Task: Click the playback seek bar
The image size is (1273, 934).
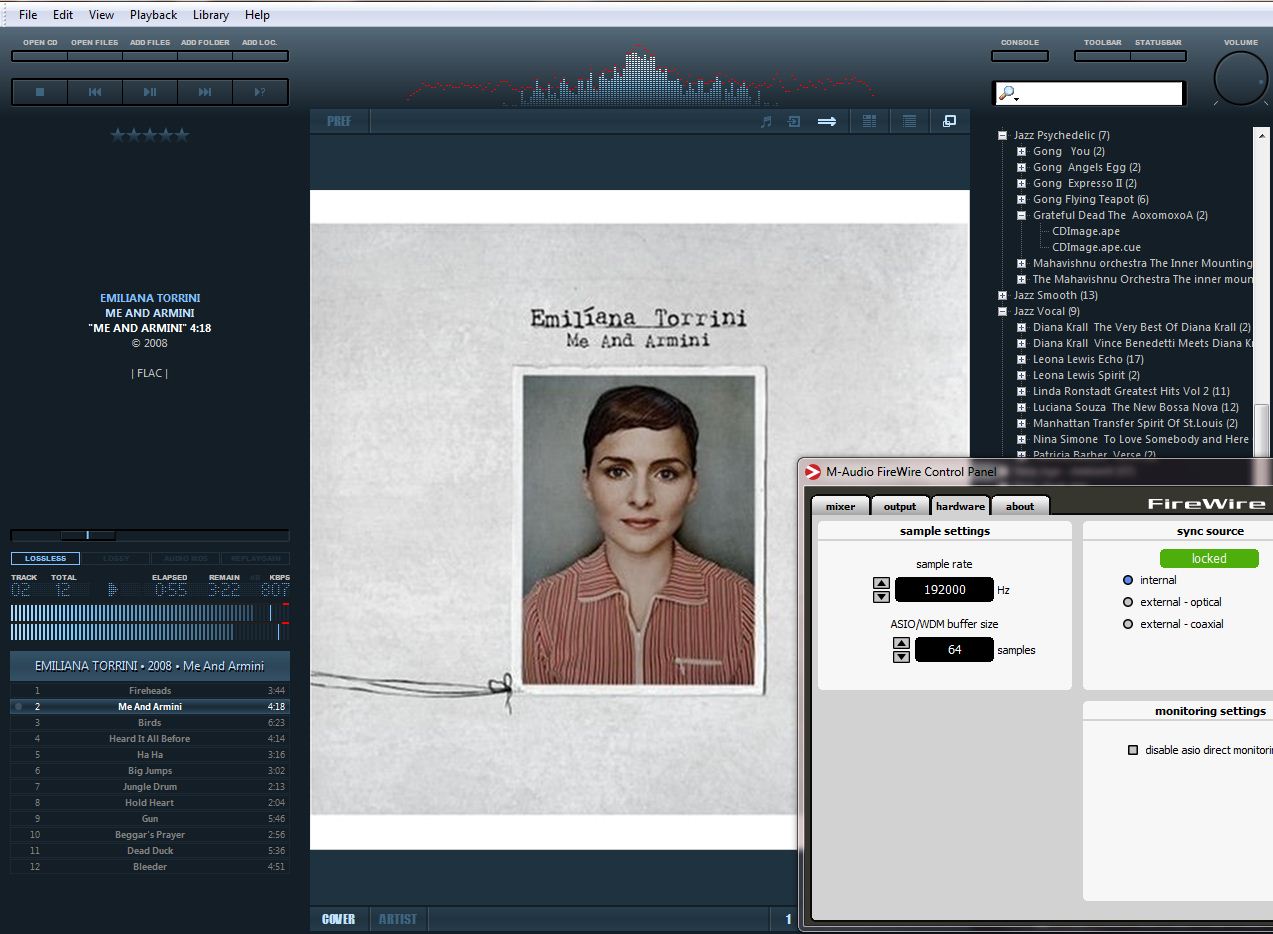Action: point(150,535)
